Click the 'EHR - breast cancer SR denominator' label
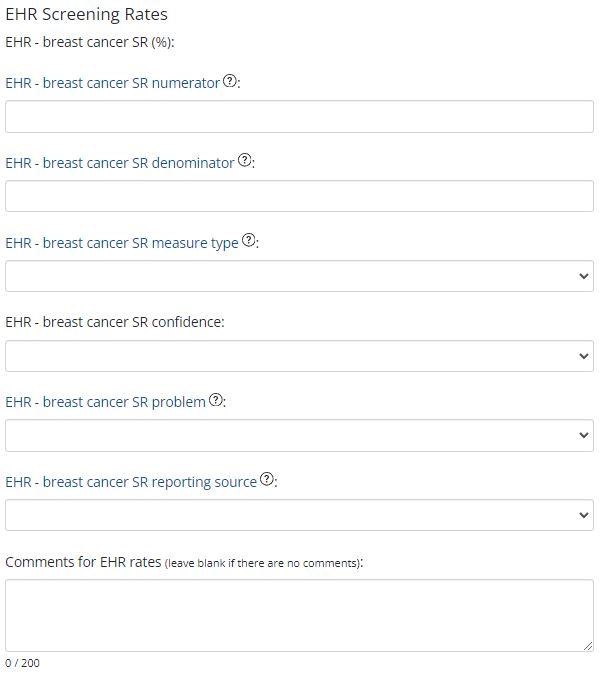Viewport: 604px width, 678px height. click(x=119, y=163)
